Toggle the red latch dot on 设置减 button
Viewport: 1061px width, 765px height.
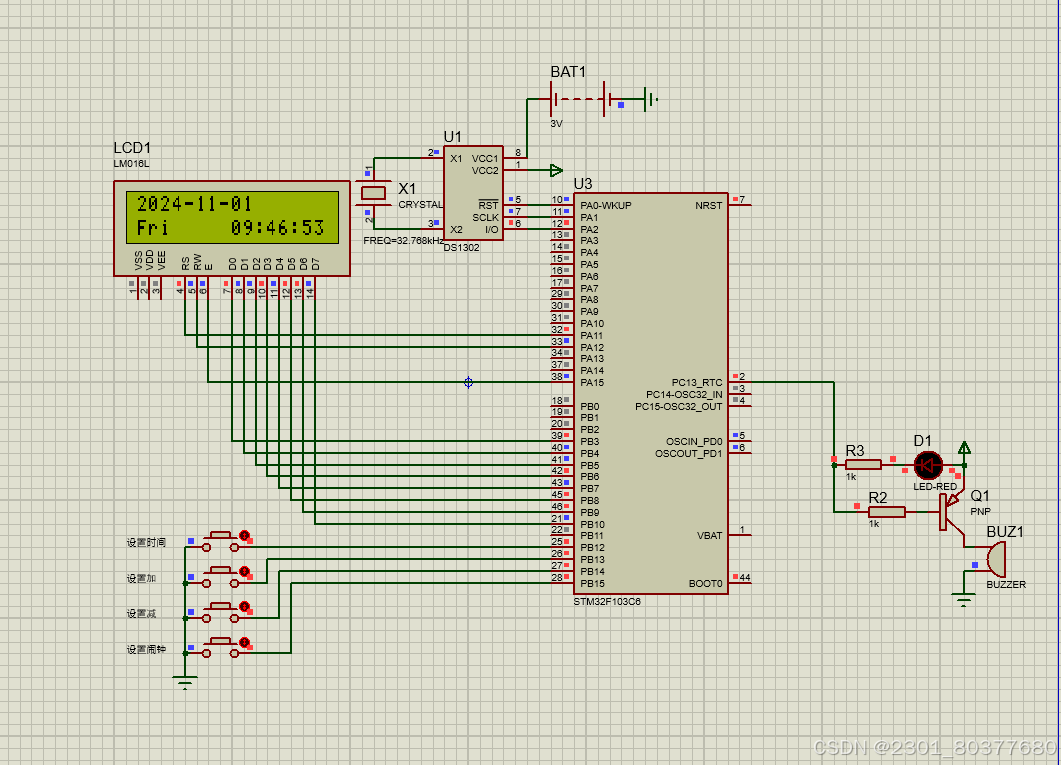244,607
